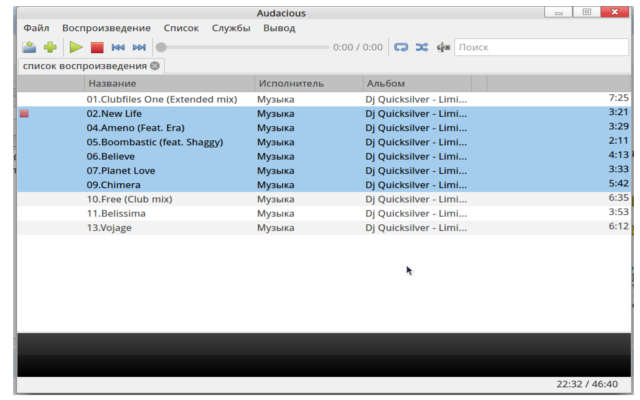Toggle shuffle mode
This screenshot has height=400, width=640.
pos(422,47)
